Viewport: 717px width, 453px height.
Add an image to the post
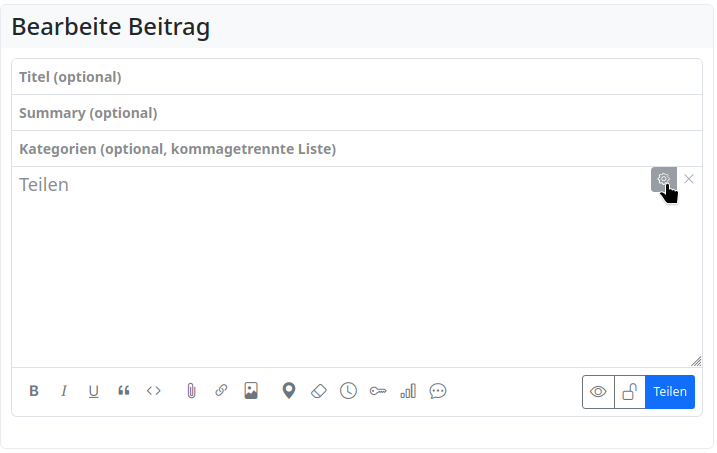[251, 391]
